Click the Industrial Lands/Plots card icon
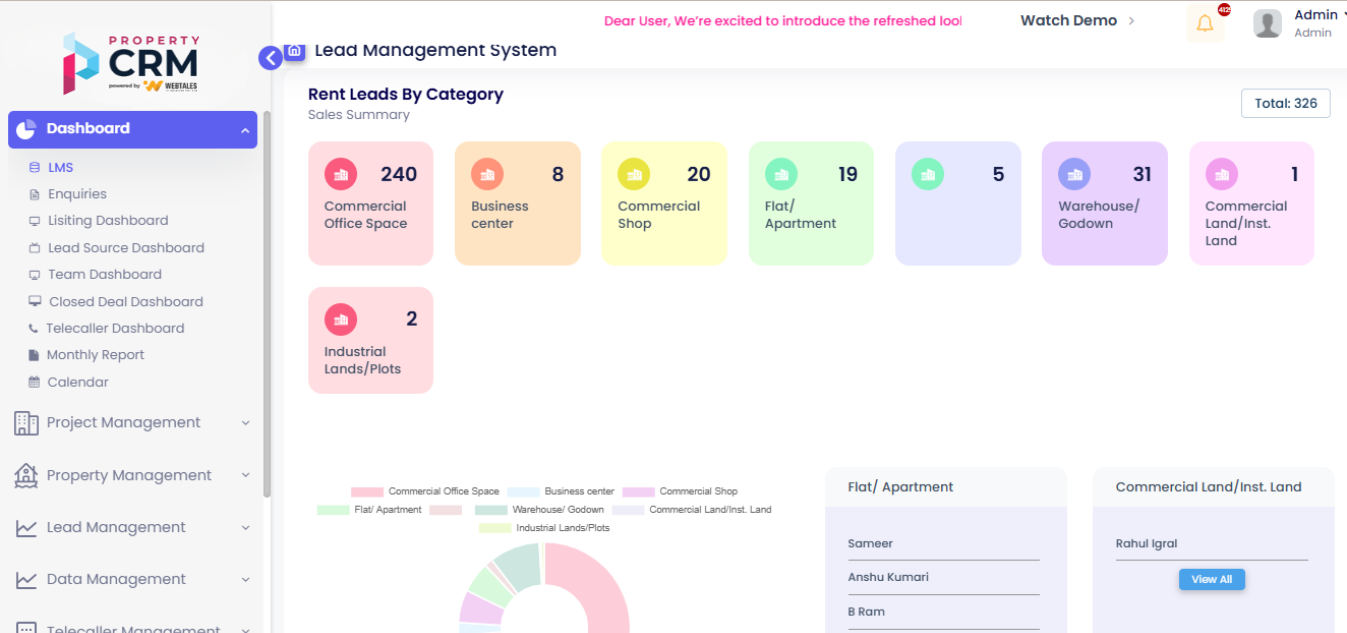Viewport: 1347px width, 633px height. (x=341, y=319)
